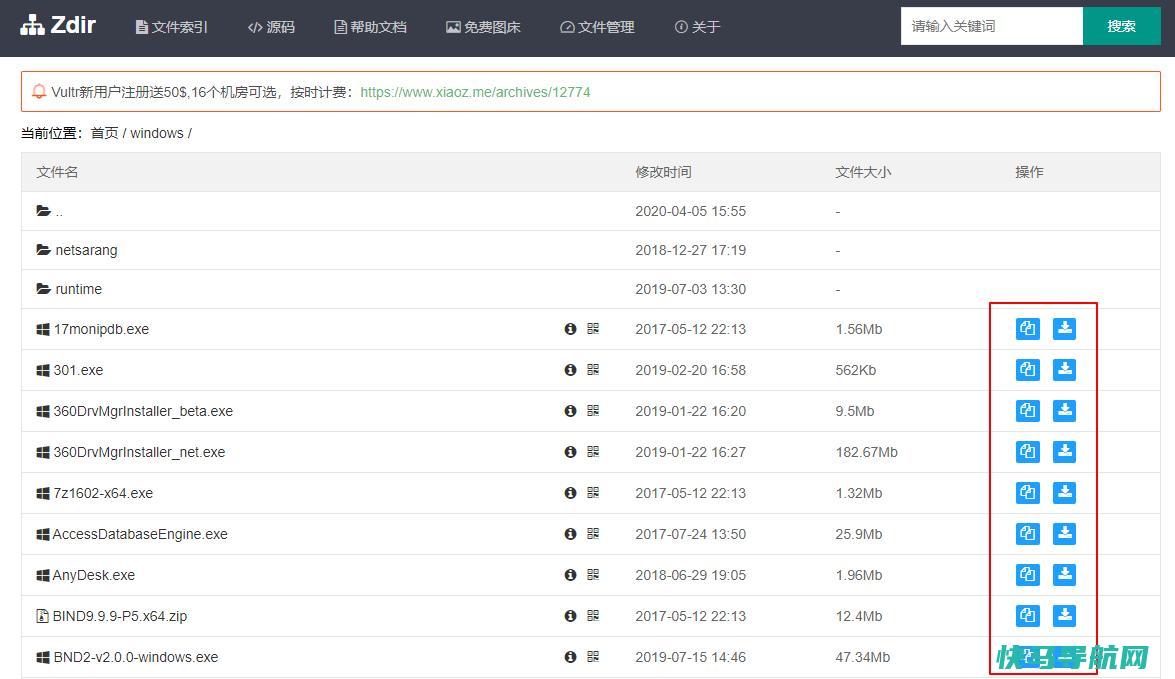1175x679 pixels.
Task: Show QR code for 17monipdb.exe
Action: click(x=593, y=328)
